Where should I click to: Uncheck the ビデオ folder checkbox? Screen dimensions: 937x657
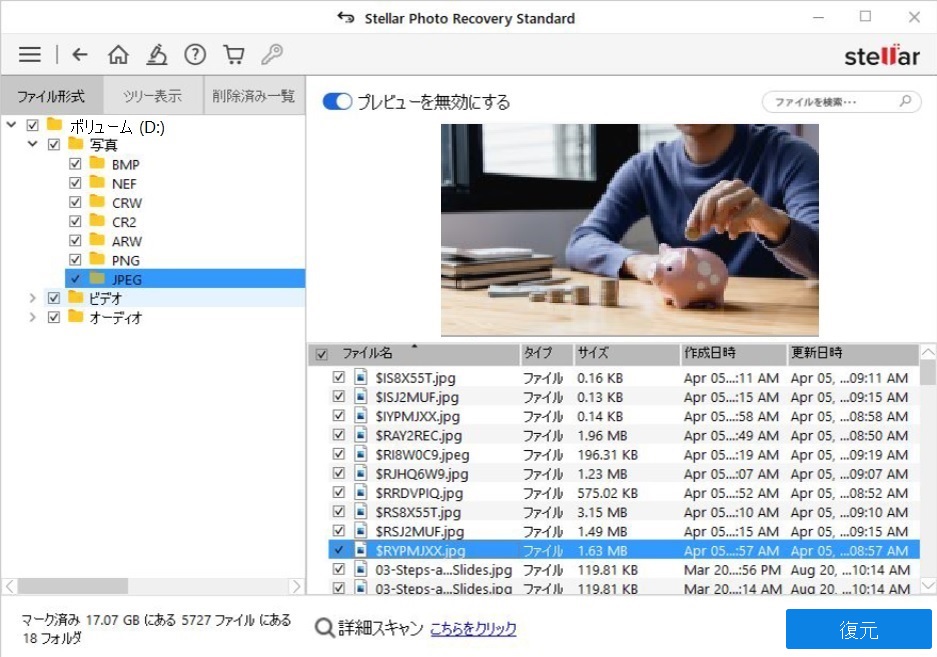click(x=54, y=298)
